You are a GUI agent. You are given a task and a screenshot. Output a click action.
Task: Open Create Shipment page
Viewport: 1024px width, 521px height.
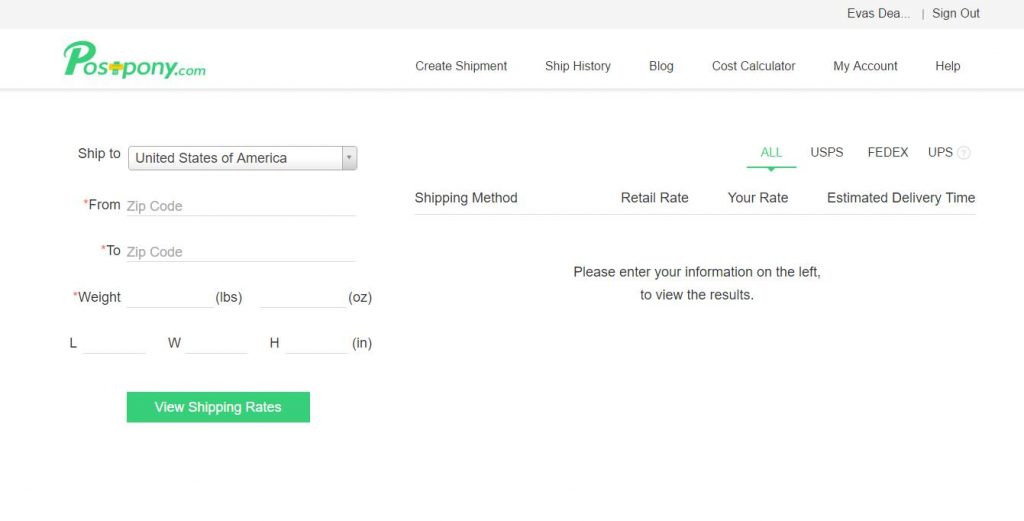tap(461, 66)
